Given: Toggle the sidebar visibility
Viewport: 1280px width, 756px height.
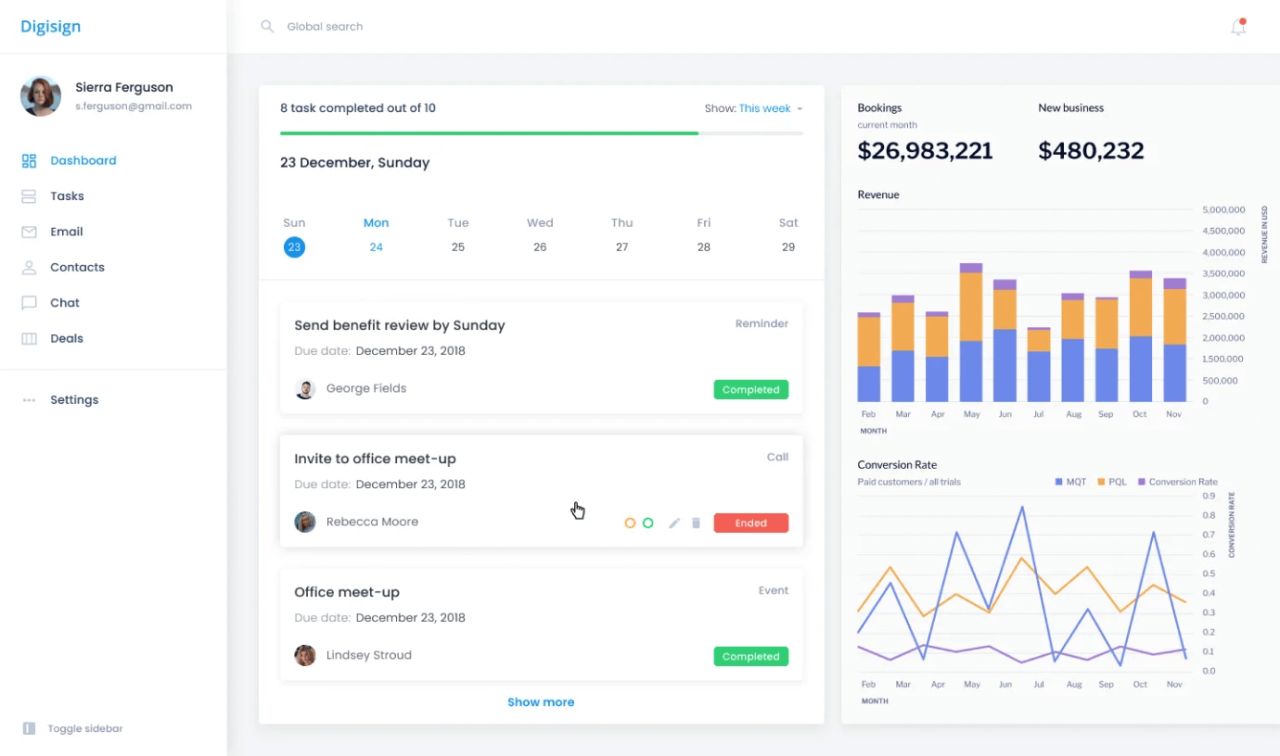Looking at the screenshot, I should pyautogui.click(x=71, y=728).
